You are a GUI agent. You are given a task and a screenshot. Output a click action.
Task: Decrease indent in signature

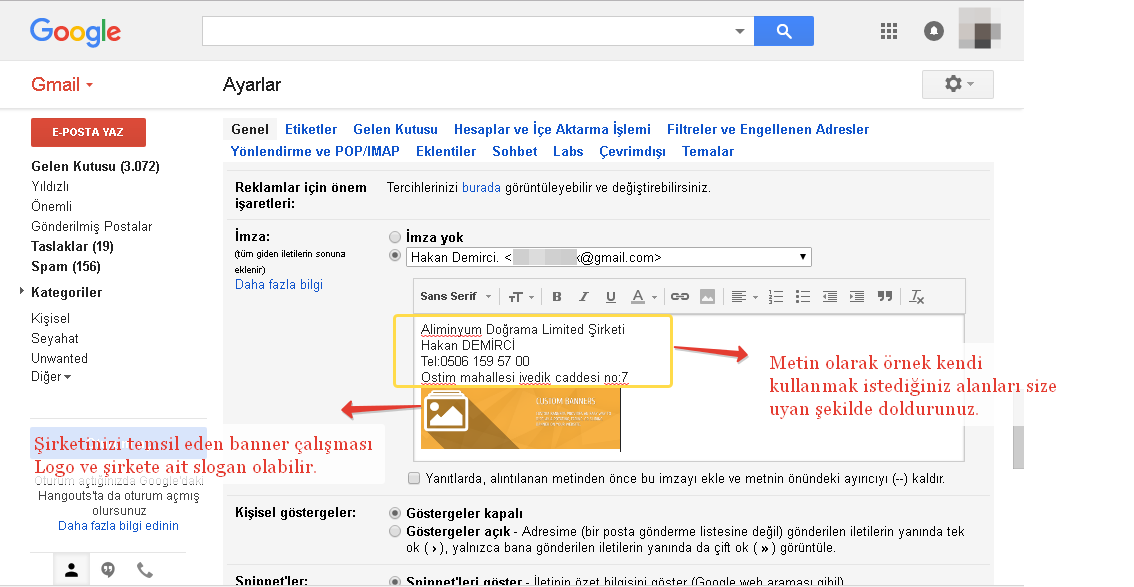pos(830,296)
